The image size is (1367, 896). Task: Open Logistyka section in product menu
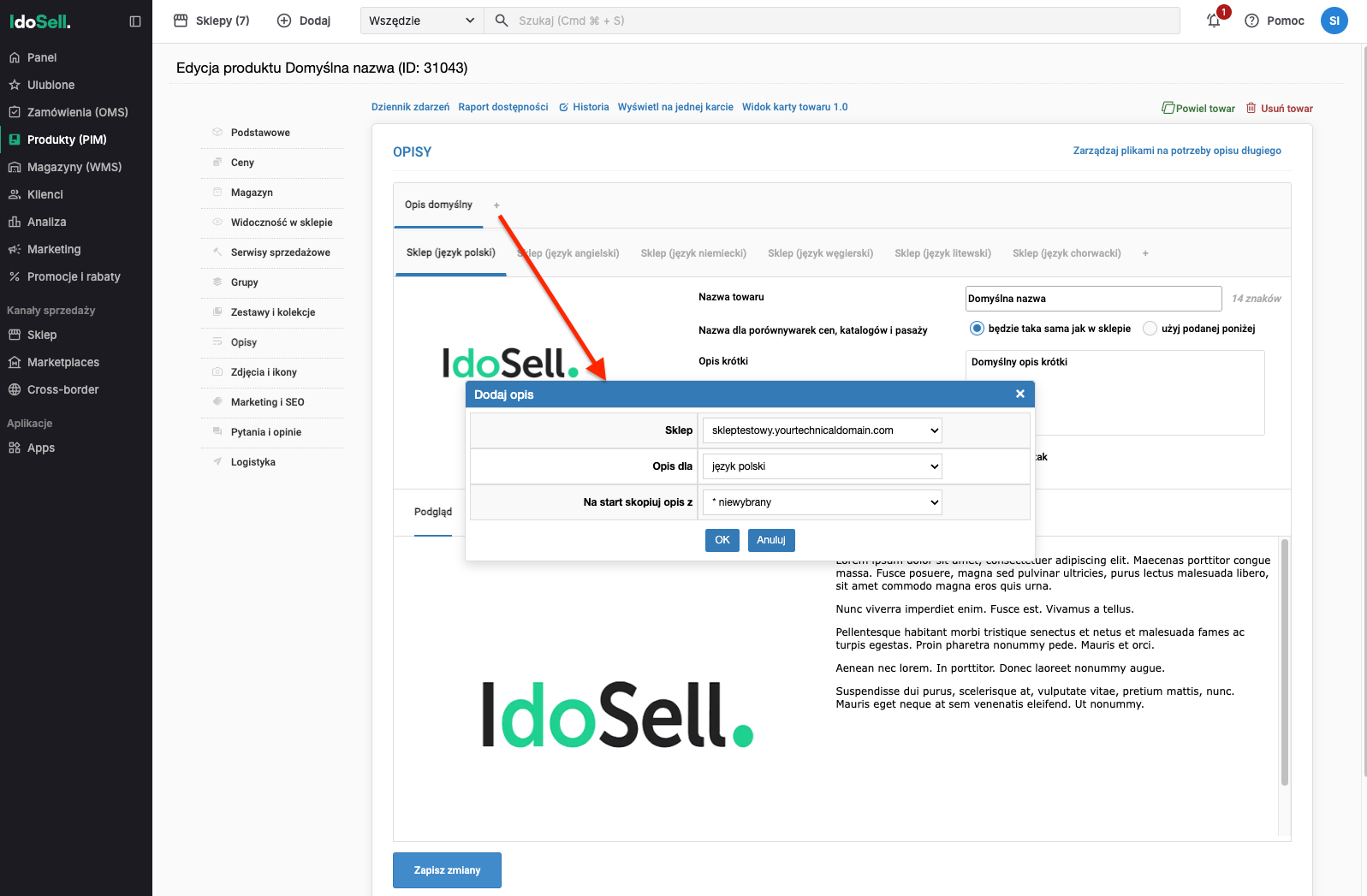[x=253, y=462]
